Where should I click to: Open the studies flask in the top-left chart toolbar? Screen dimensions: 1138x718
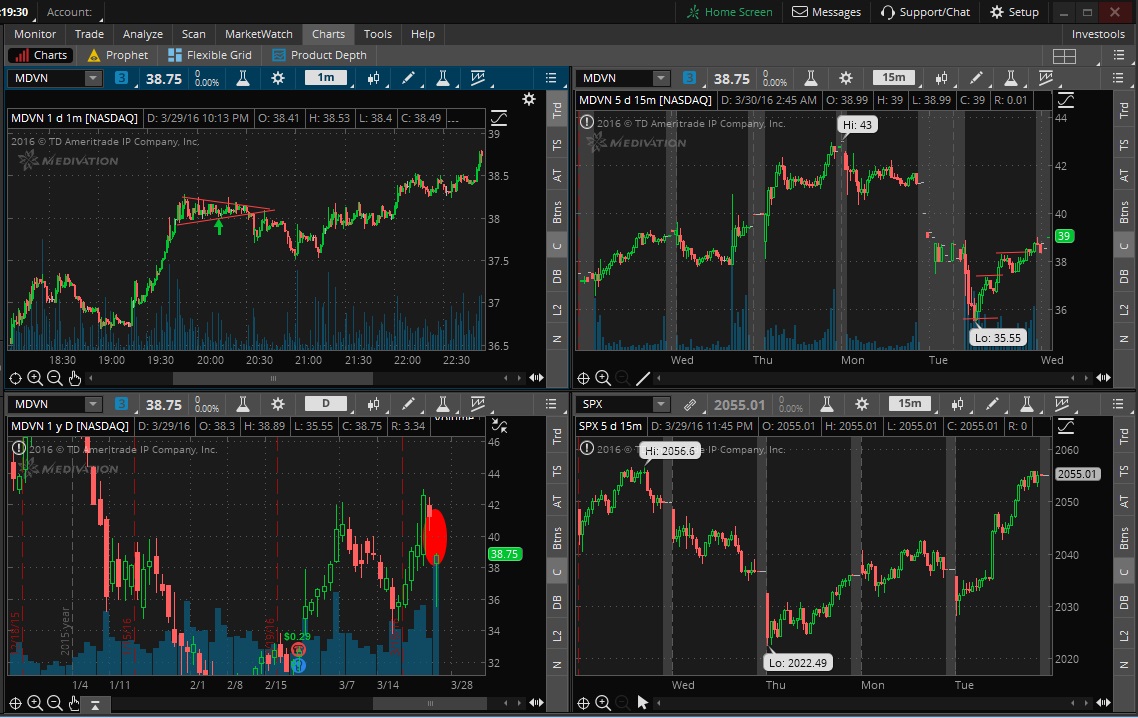(443, 78)
